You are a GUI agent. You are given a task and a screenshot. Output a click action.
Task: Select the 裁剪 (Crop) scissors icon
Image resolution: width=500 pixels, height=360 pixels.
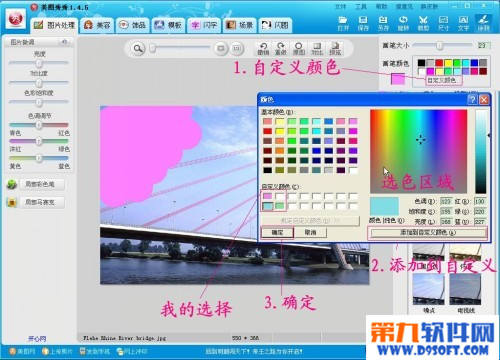(x=423, y=23)
